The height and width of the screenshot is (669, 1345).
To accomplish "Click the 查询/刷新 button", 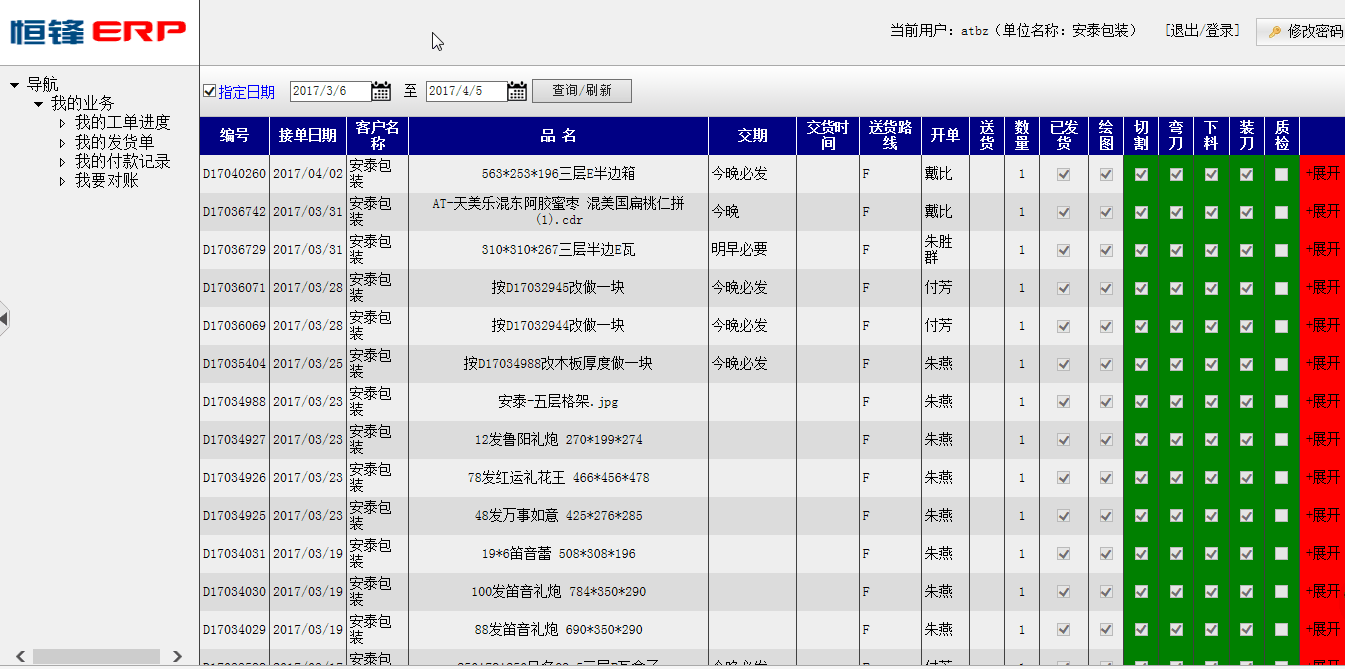I will (x=581, y=91).
